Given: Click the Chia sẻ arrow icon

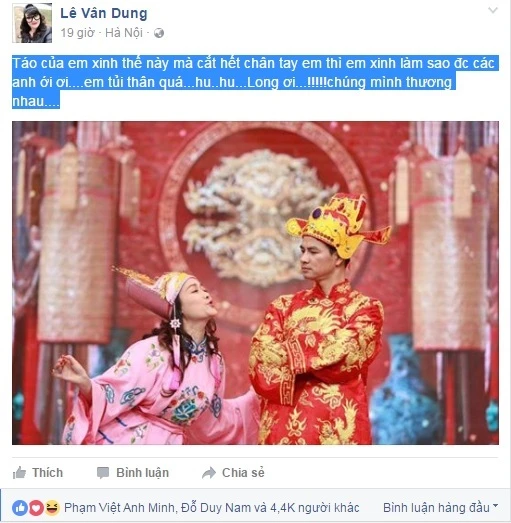Looking at the screenshot, I should pyautogui.click(x=209, y=473).
